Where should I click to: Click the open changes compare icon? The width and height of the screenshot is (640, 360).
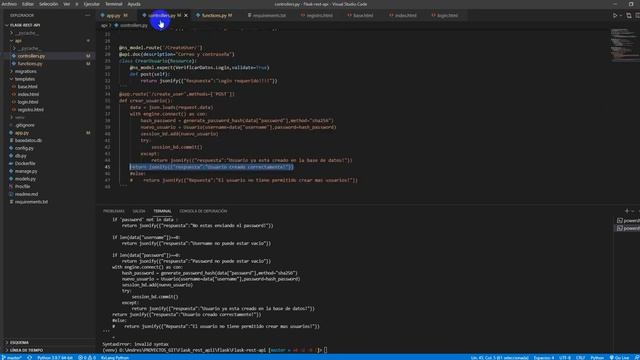point(629,16)
